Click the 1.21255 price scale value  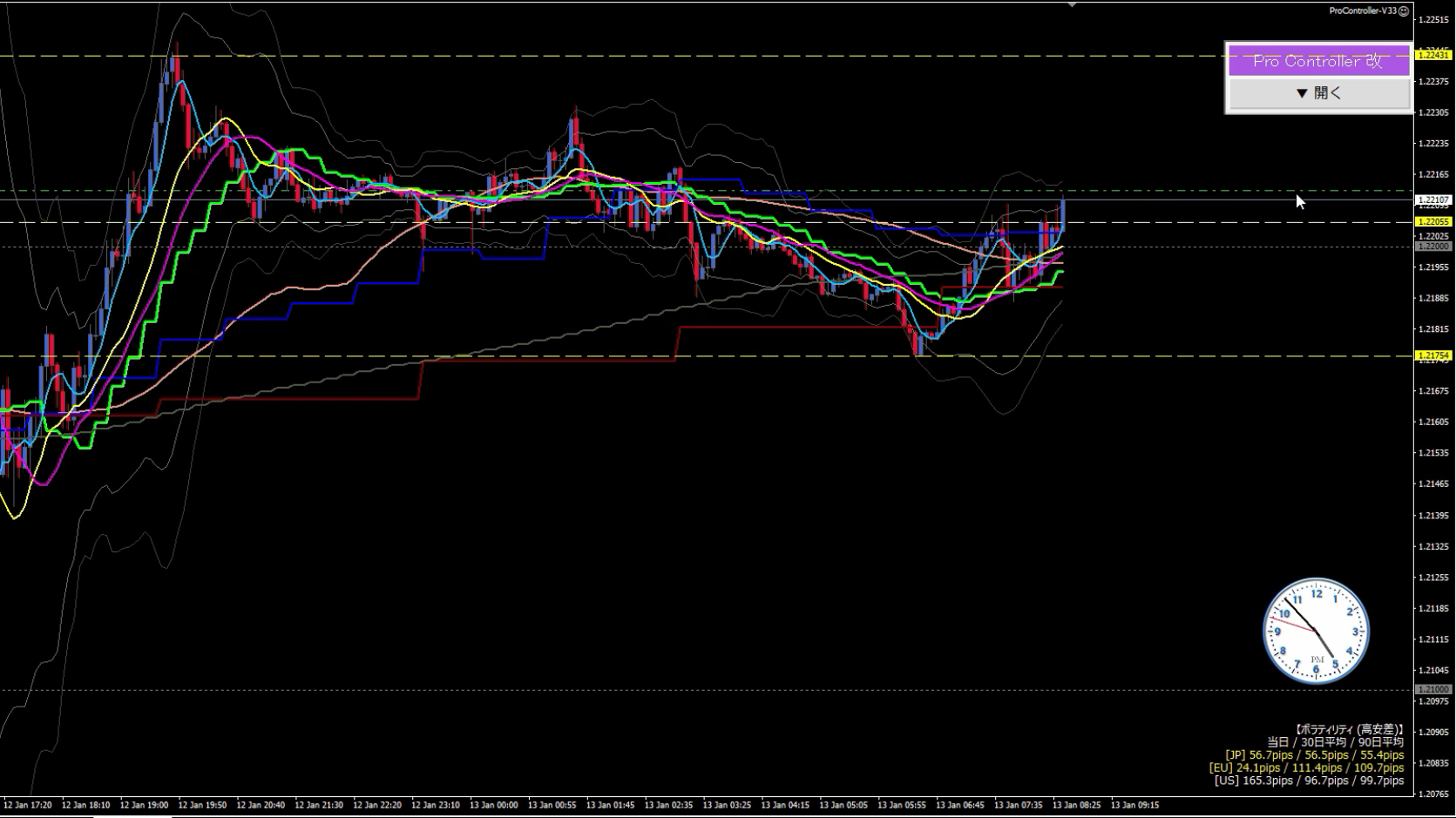tap(1433, 577)
